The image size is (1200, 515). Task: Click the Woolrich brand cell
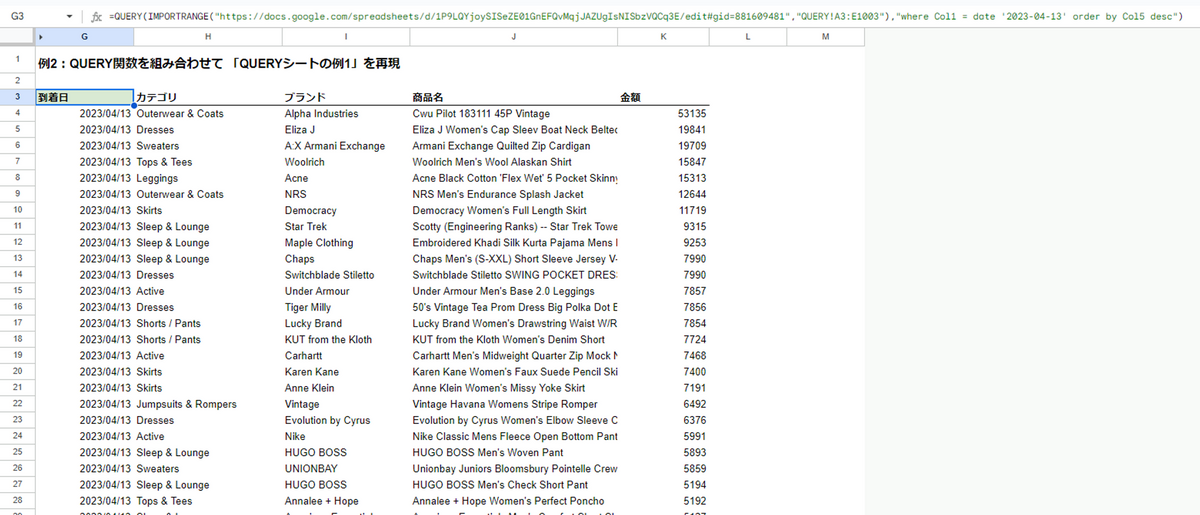click(345, 162)
